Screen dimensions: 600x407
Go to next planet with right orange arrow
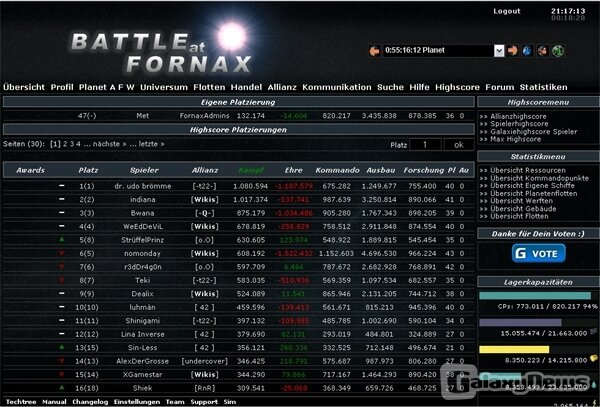512,50
